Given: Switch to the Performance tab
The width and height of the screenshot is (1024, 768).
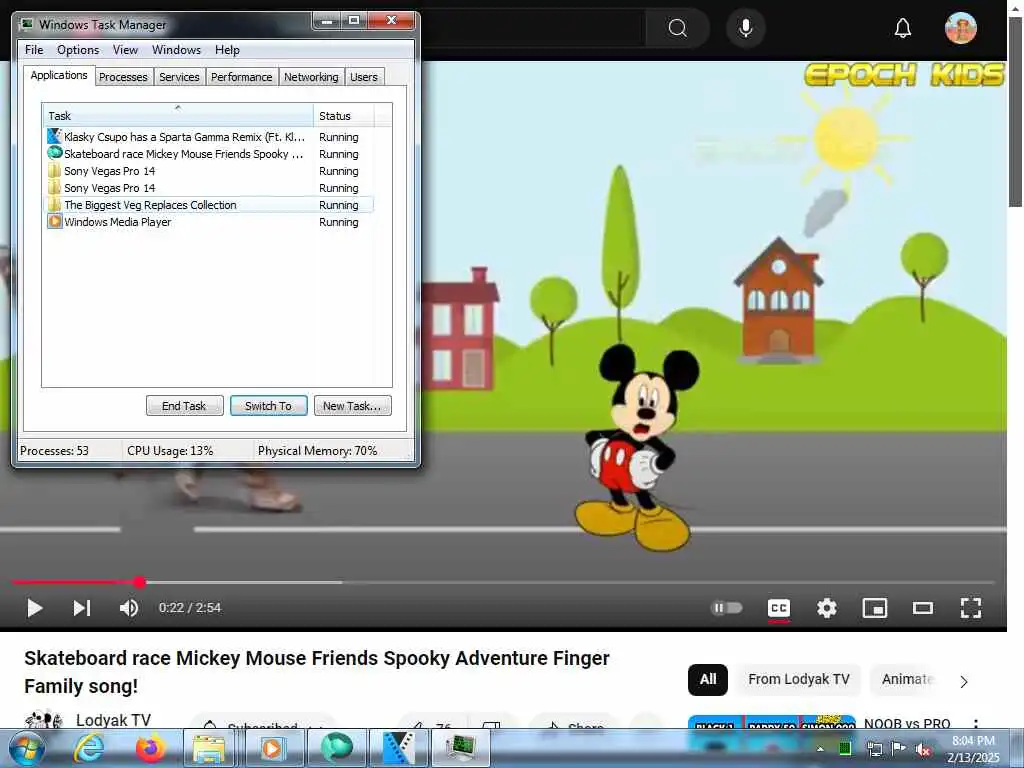Looking at the screenshot, I should (241, 77).
